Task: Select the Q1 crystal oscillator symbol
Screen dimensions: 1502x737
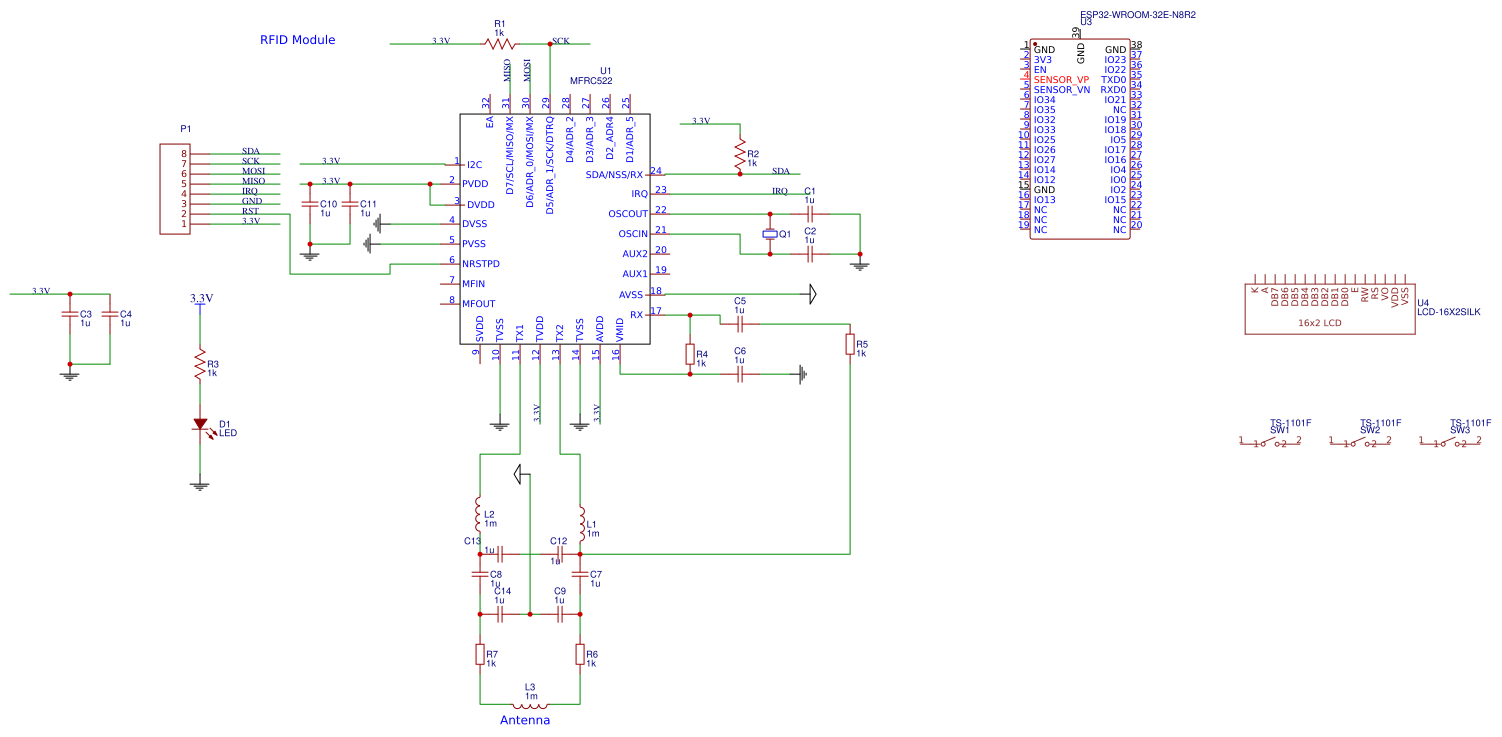Action: (x=770, y=233)
